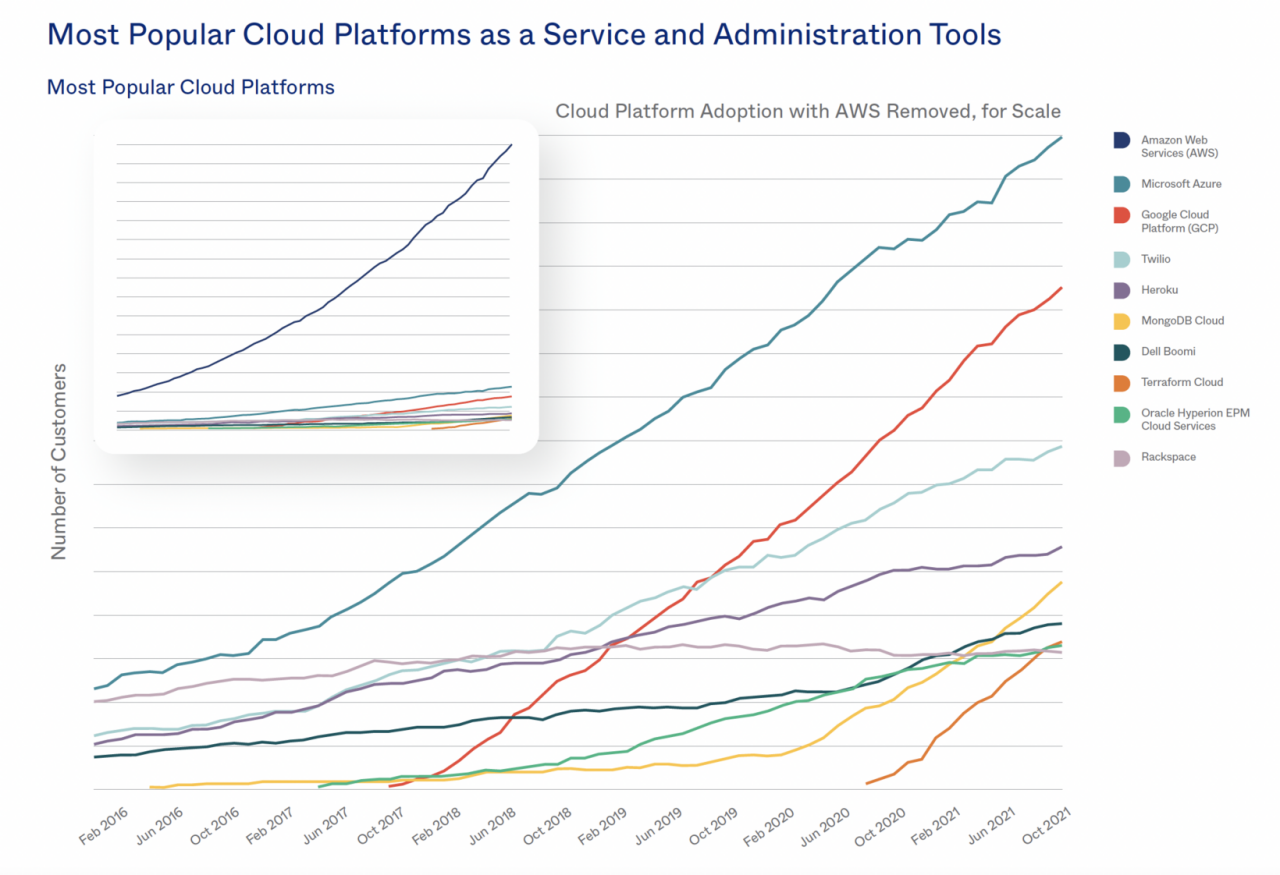Open the inset AWS comparison chart
The image size is (1280, 875).
point(315,290)
